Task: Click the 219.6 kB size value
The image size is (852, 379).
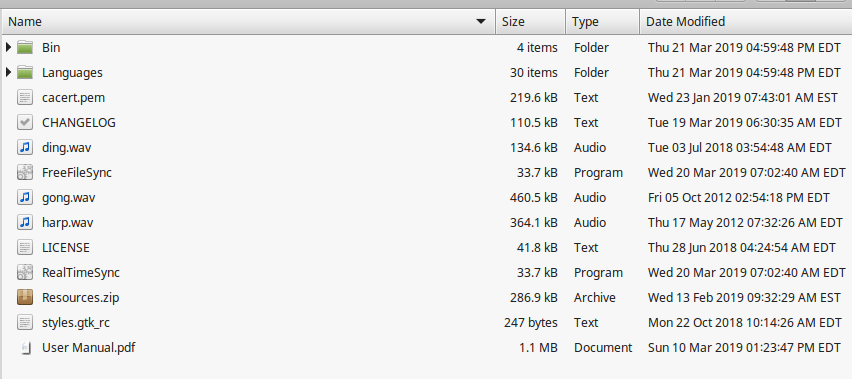Action: (x=534, y=98)
